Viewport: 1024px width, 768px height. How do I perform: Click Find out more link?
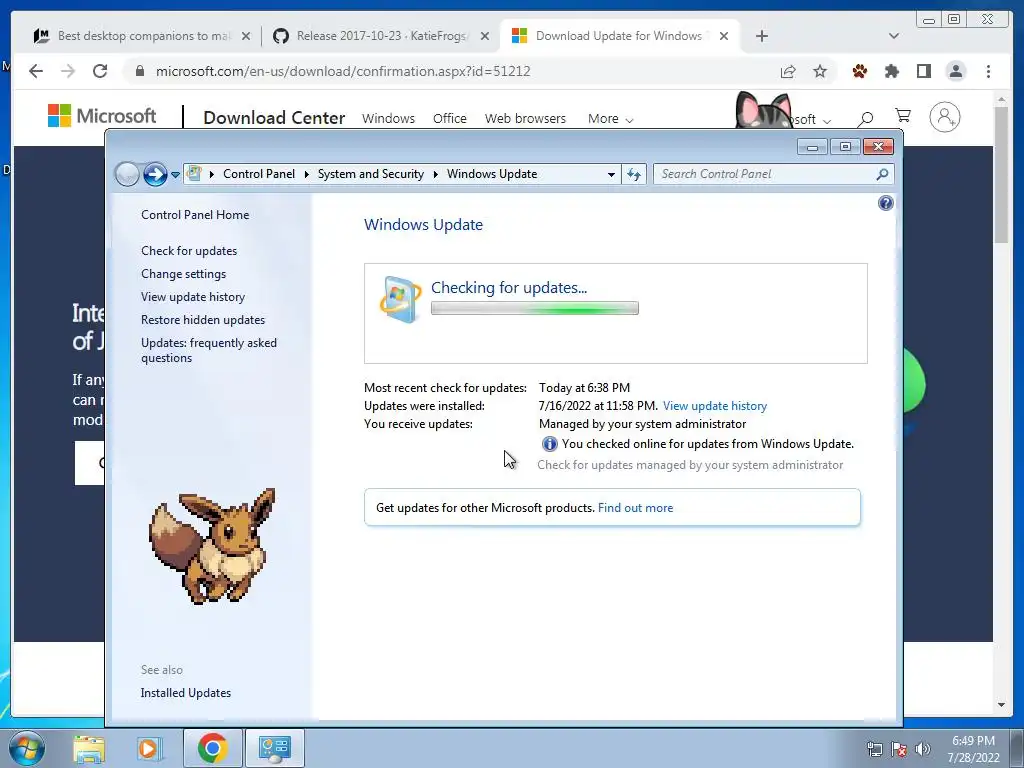coord(635,508)
